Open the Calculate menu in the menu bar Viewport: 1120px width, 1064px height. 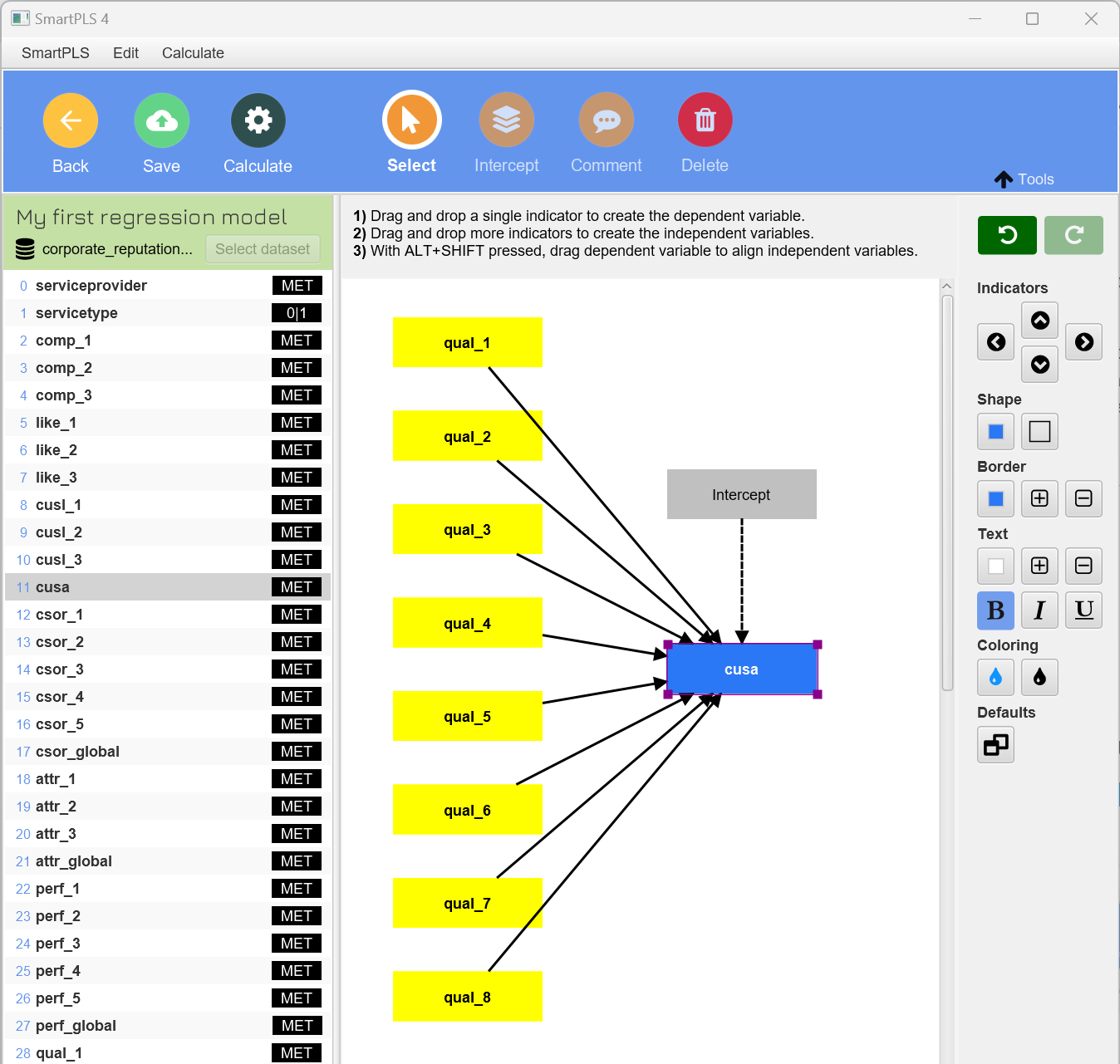coord(193,53)
